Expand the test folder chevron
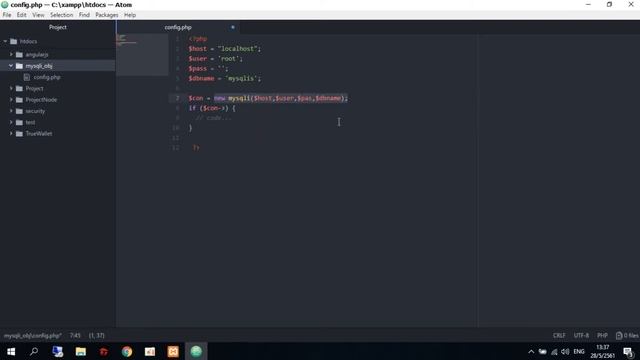640x360 pixels. (x=11, y=122)
